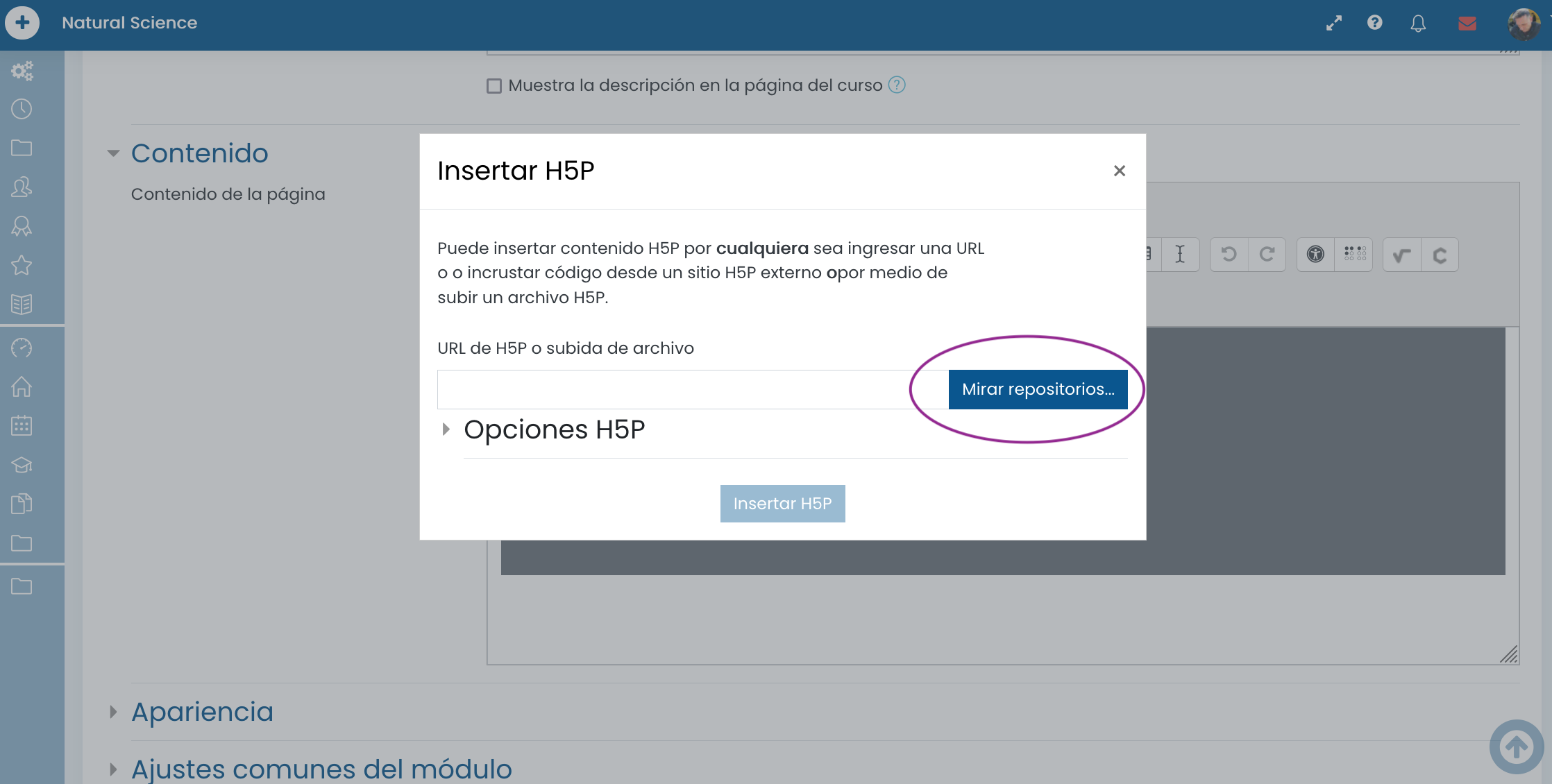Open the calendar icon in sidebar

pyautogui.click(x=22, y=425)
